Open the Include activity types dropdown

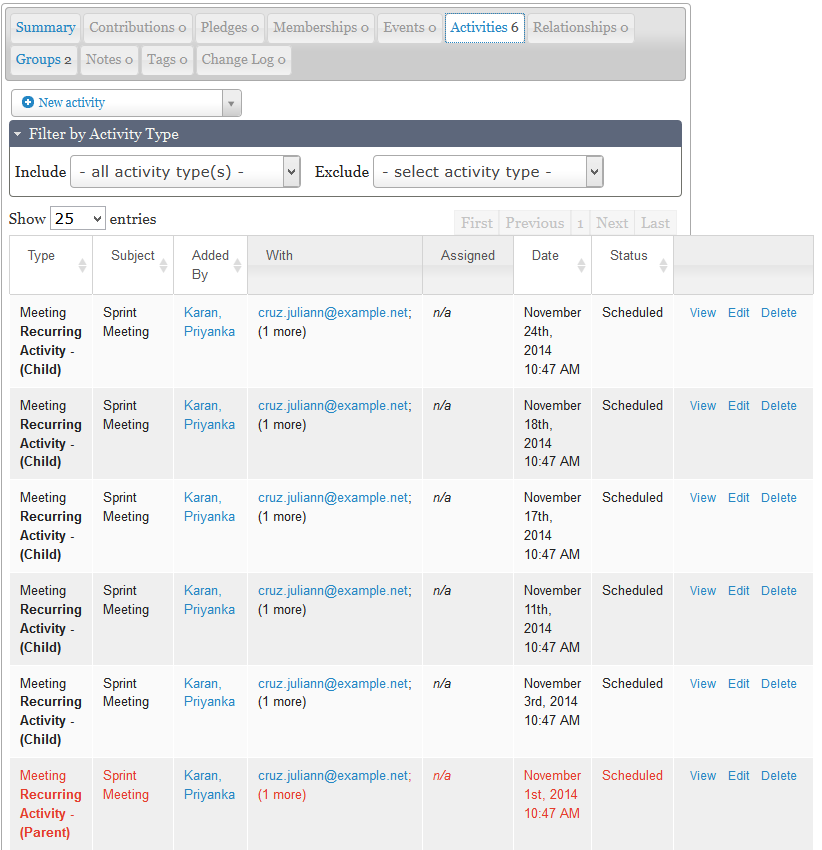point(185,172)
